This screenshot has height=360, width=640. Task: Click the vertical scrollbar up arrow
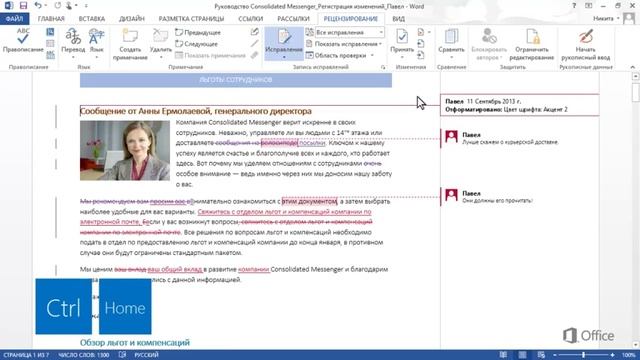pyautogui.click(x=636, y=76)
